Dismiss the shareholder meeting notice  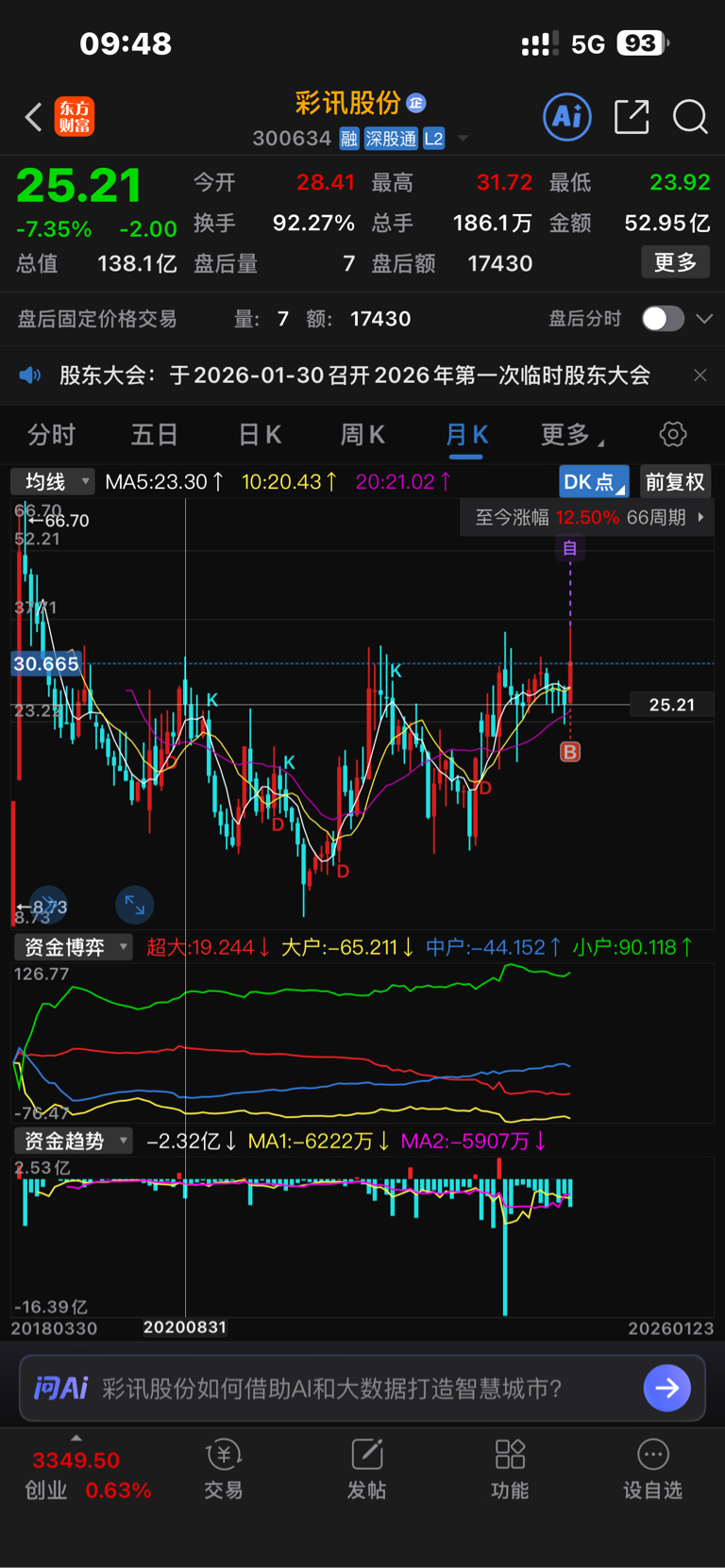point(700,375)
